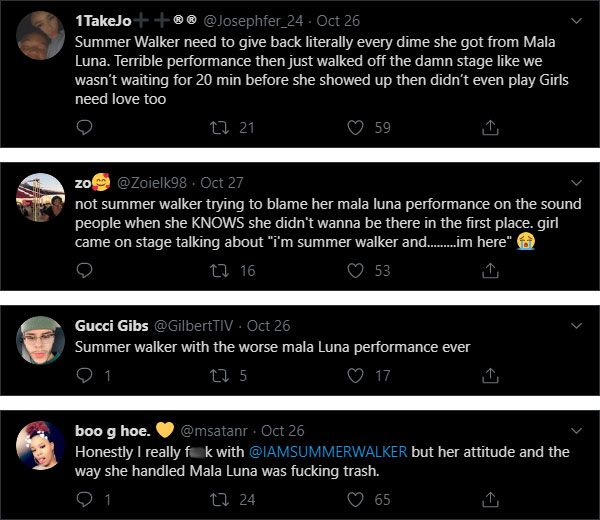The height and width of the screenshot is (520, 600).
Task: Open the chevron menu on Gucci Gibs' tweet
Action: coord(573,326)
